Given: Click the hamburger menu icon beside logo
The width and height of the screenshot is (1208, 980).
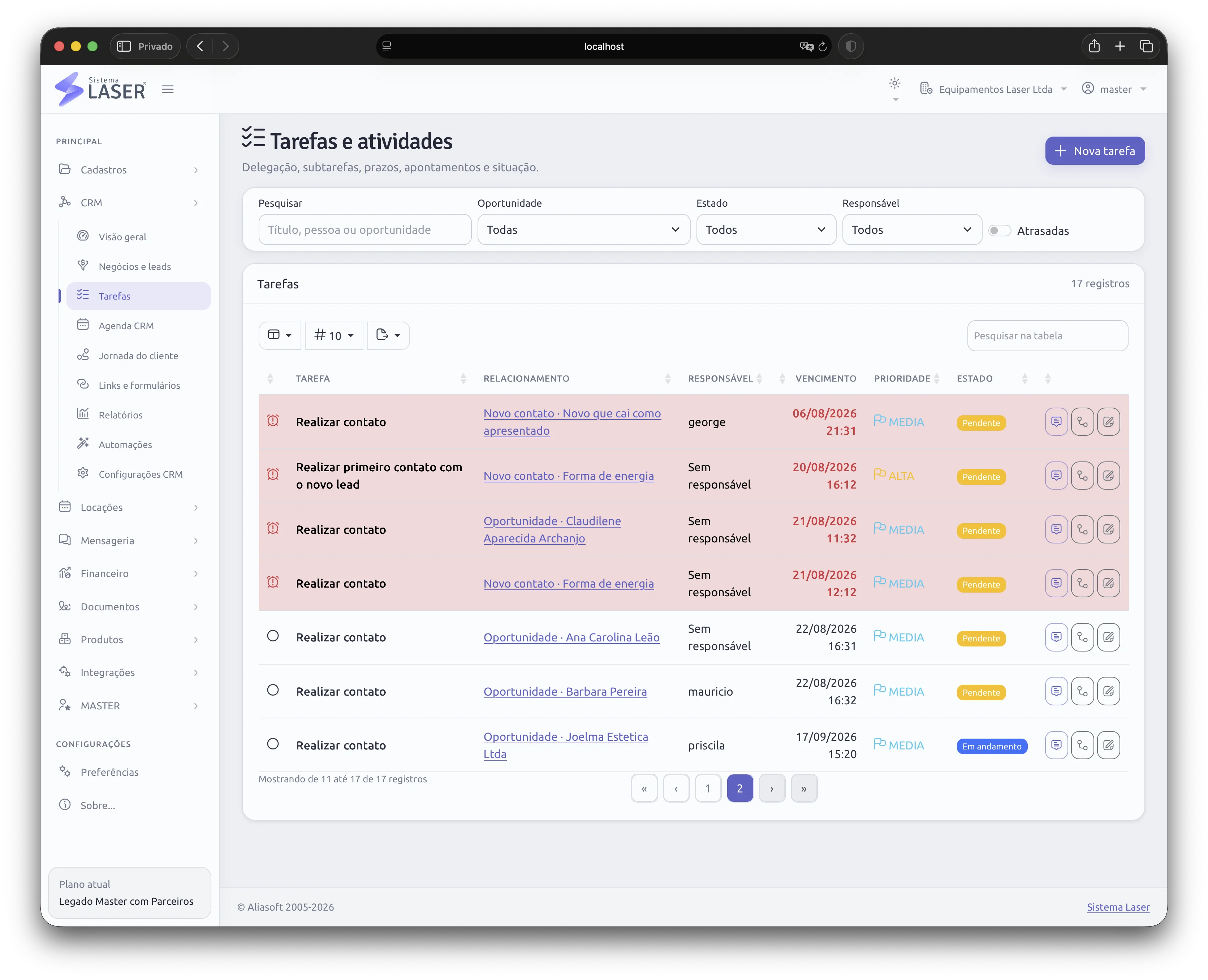Looking at the screenshot, I should [168, 89].
